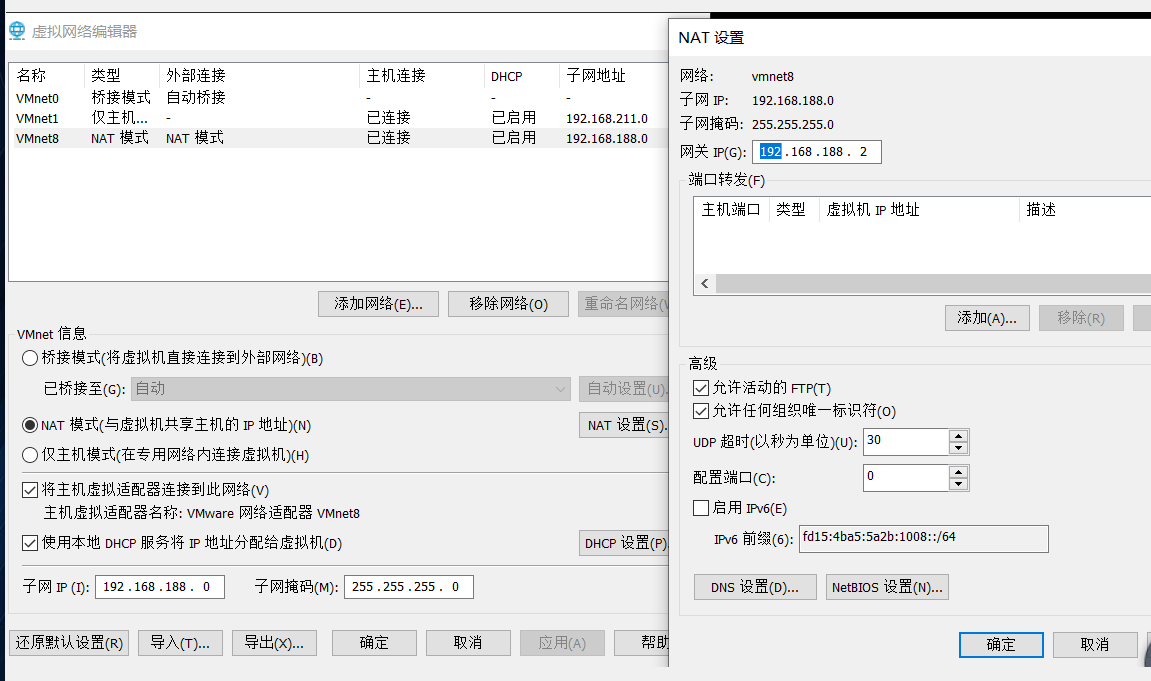Viewport: 1151px width, 681px height.
Task: Click IPv6 前缀 input field
Action: point(924,539)
